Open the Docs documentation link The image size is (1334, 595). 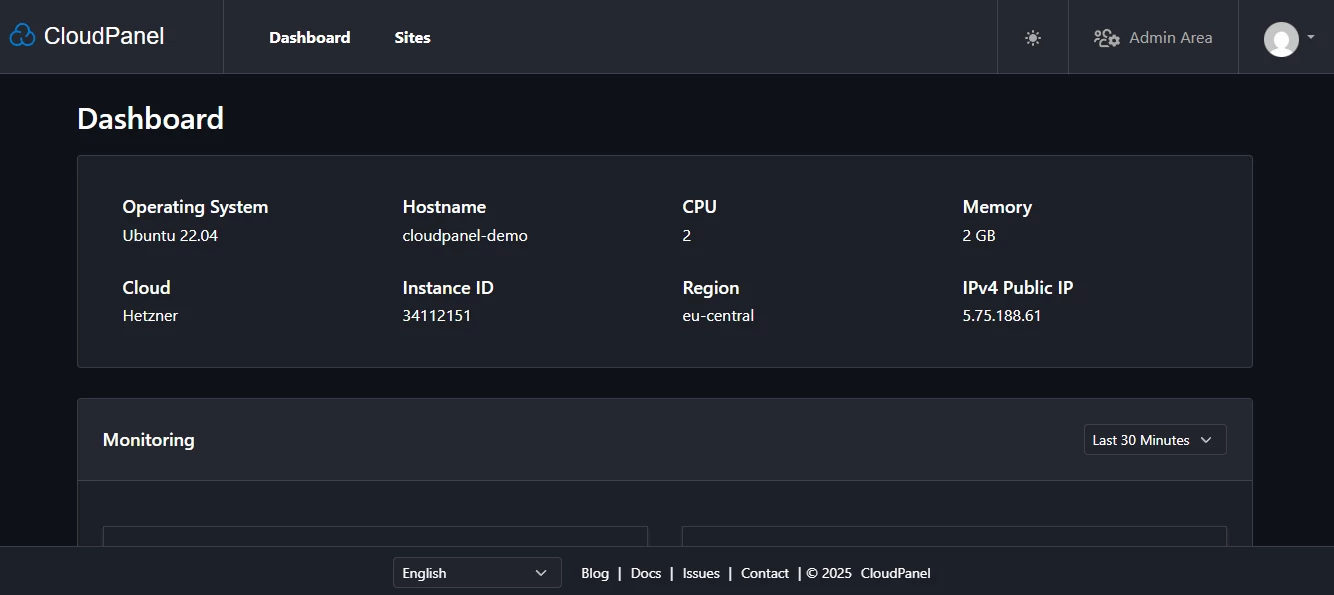[646, 573]
